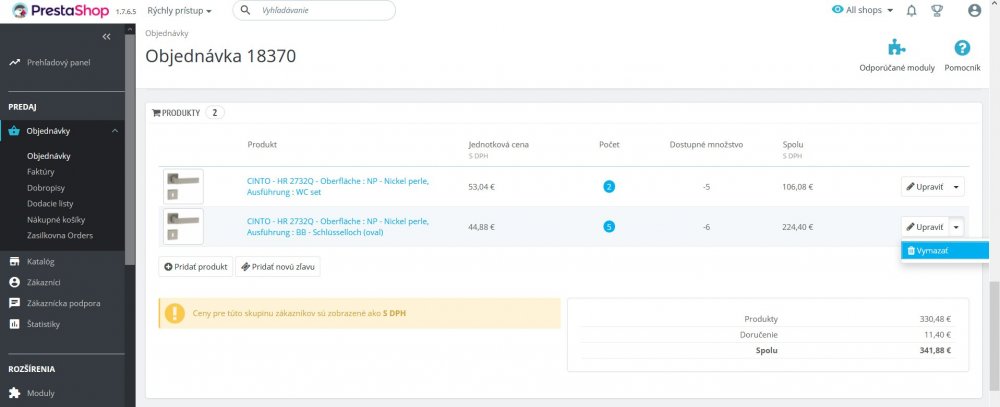Open Odporúčané moduly puzzle icon

[896, 48]
